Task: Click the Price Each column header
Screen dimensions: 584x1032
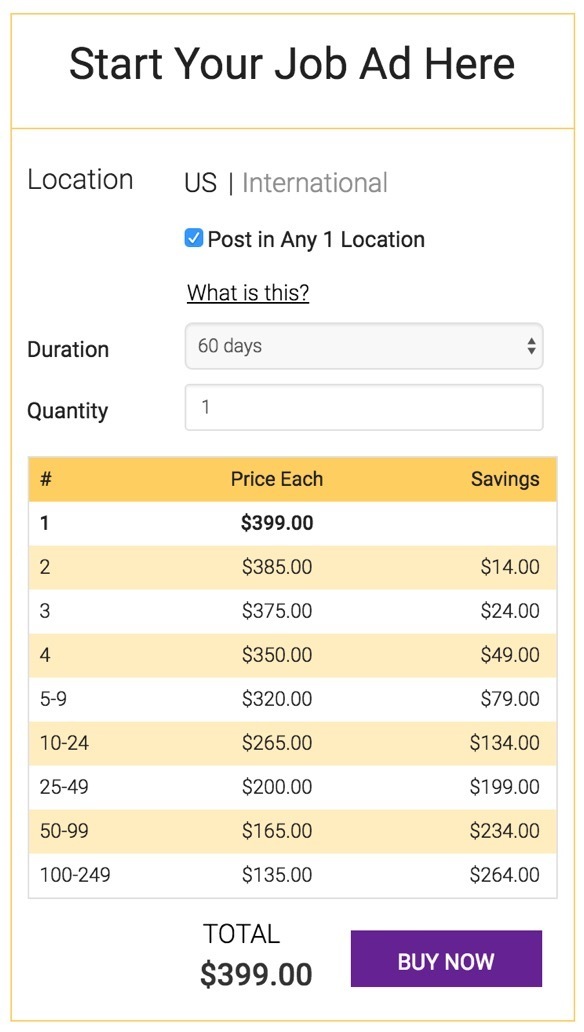Action: (277, 479)
